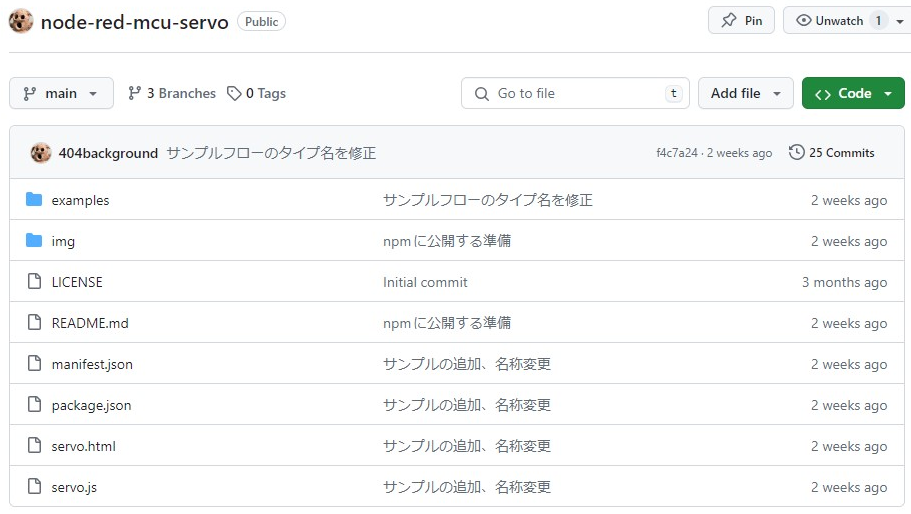The image size is (911, 514).
Task: Open the manifest.json file
Action: (x=92, y=364)
